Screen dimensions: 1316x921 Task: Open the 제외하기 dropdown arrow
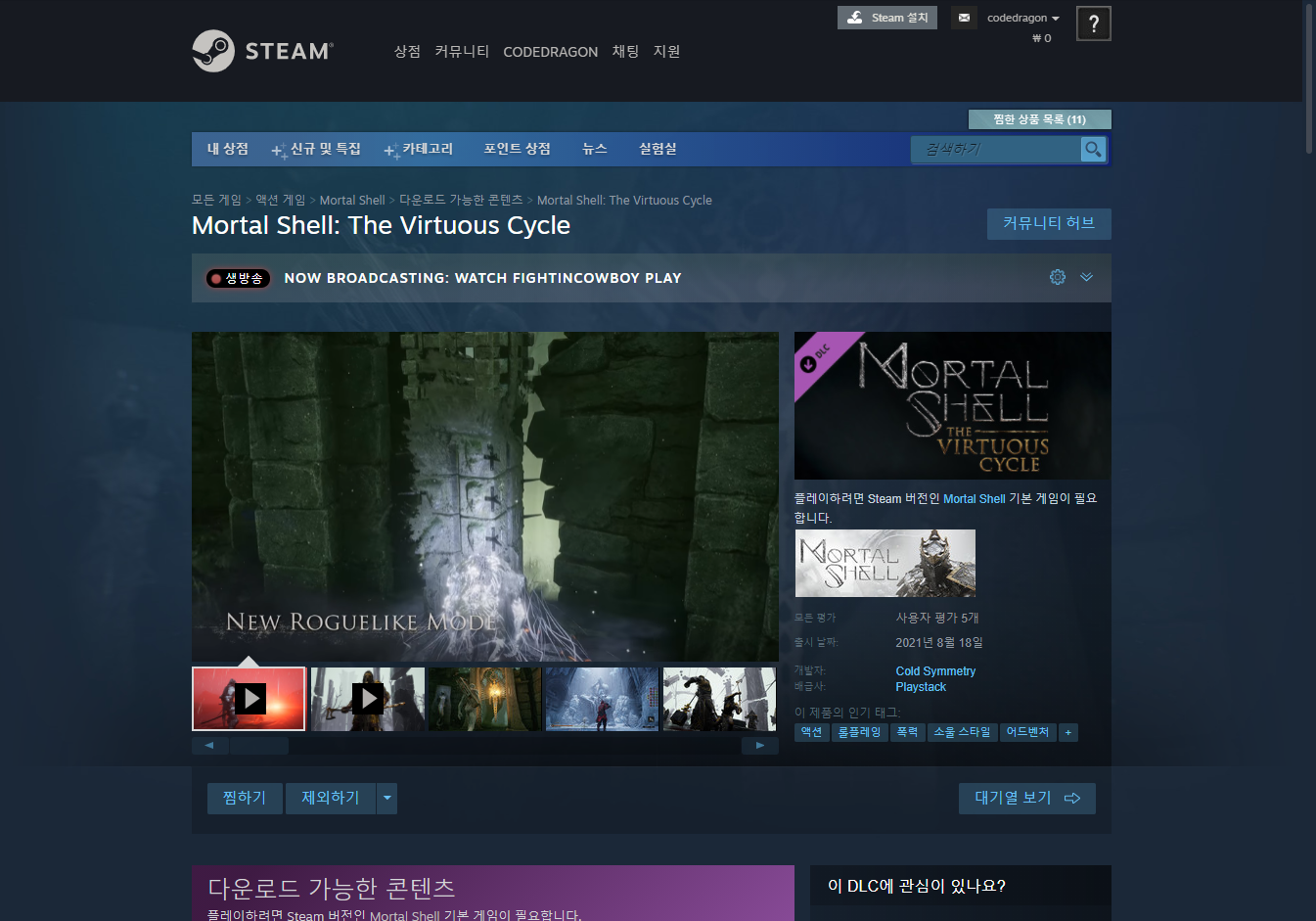point(387,799)
